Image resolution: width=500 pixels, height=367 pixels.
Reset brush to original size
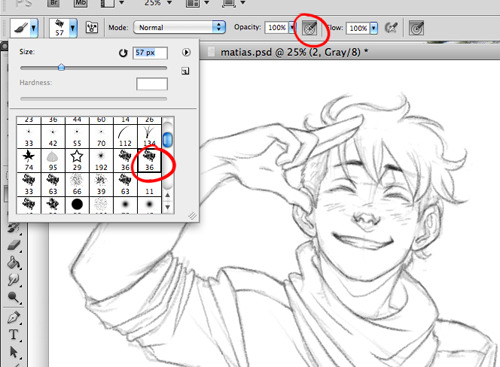coord(123,53)
